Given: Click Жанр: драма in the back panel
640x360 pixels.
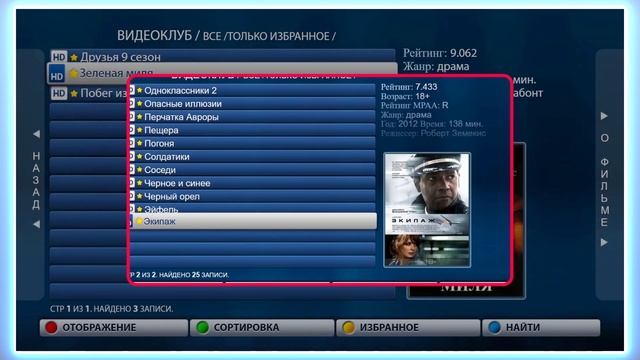Looking at the screenshot, I should tap(436, 67).
